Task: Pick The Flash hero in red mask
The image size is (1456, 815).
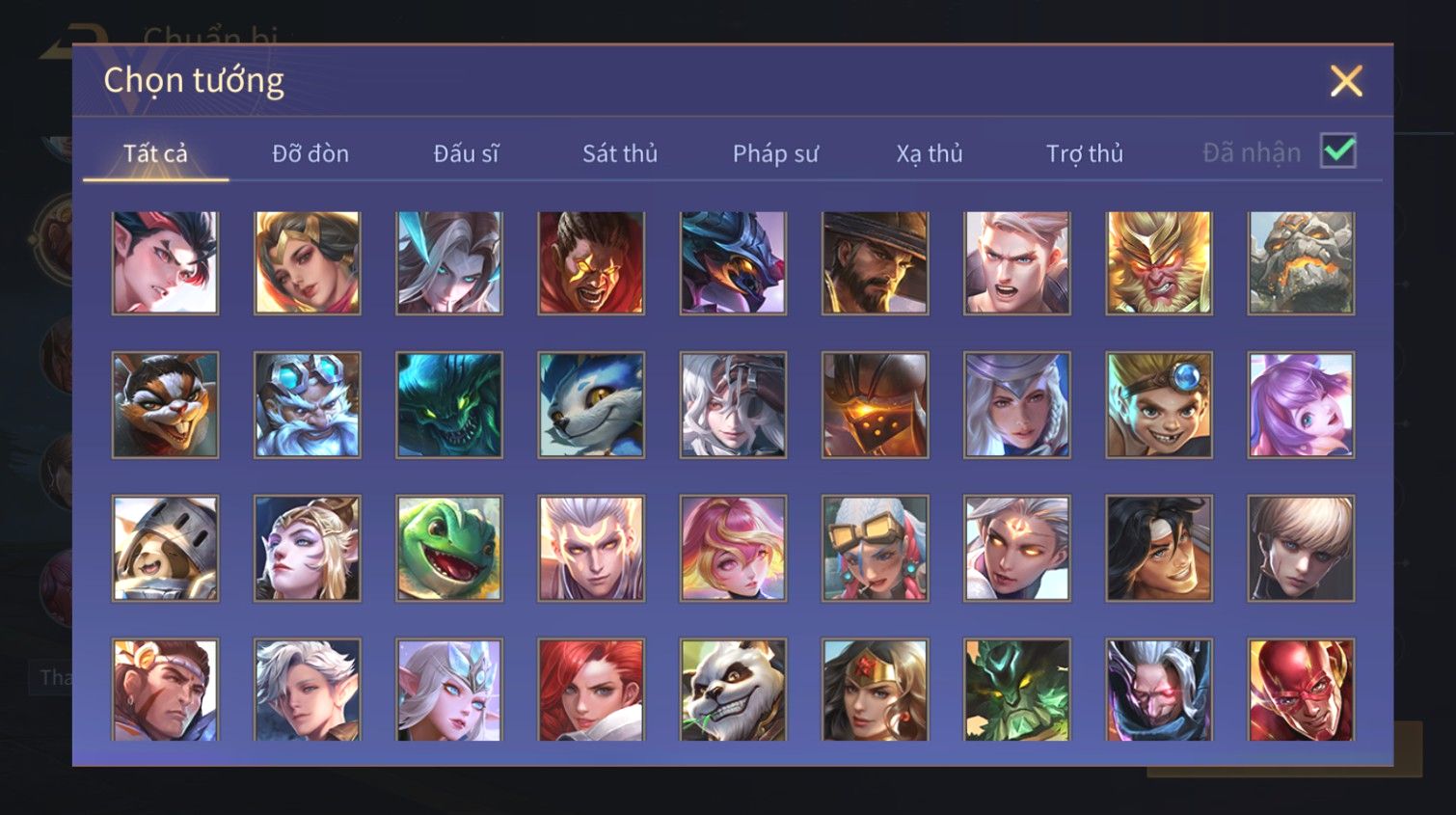Action: coord(1301,690)
